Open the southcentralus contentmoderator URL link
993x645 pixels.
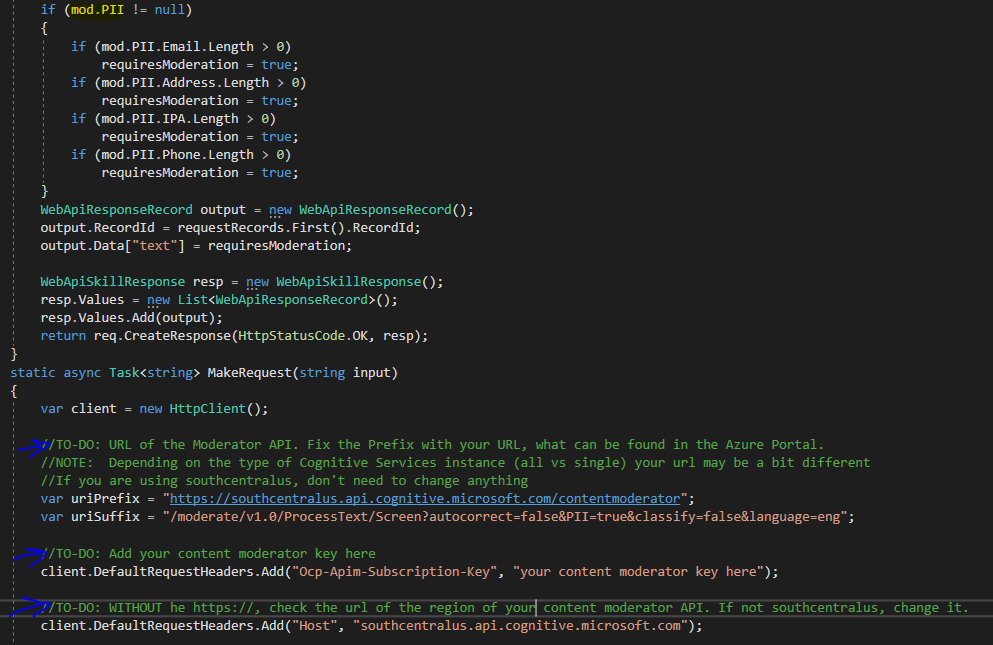click(x=425, y=498)
